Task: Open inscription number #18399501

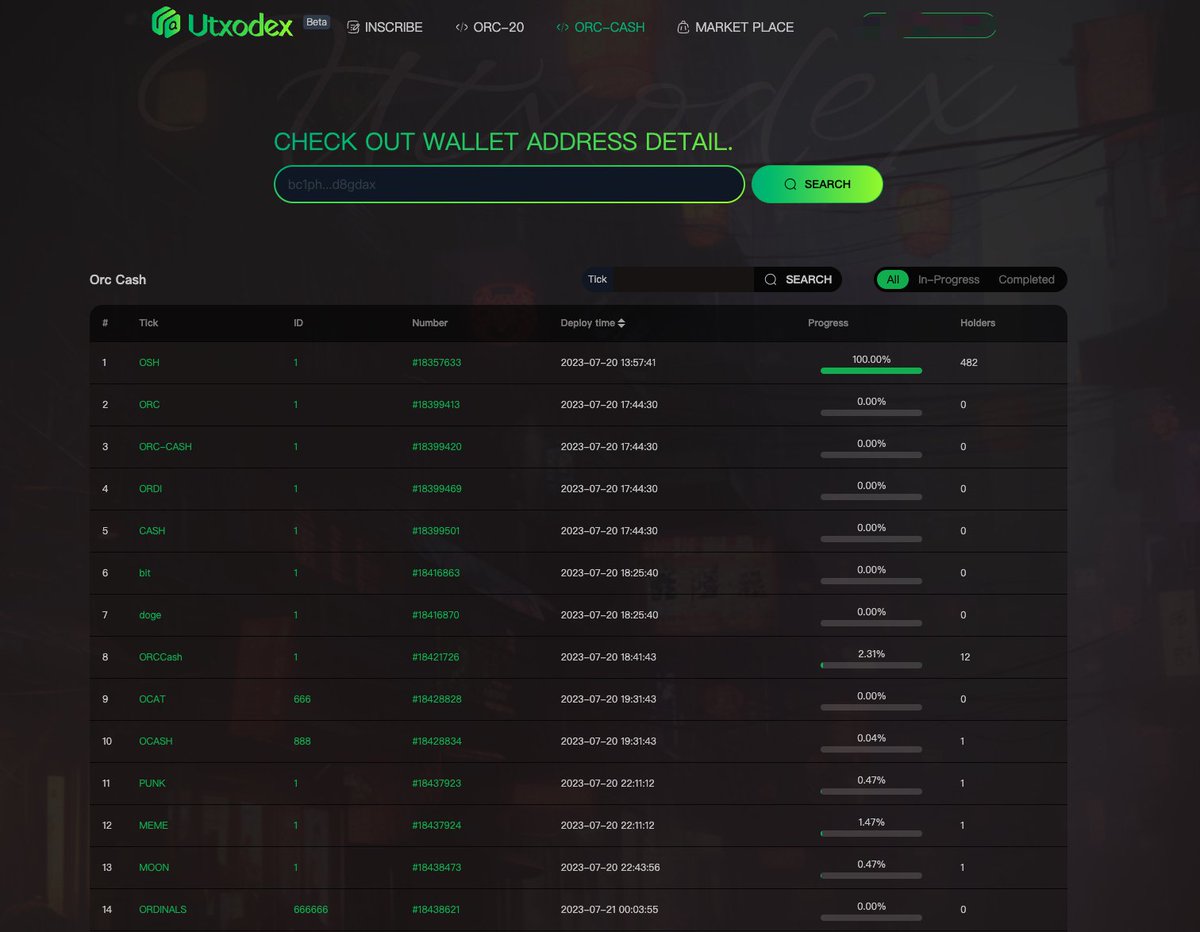Action: tap(436, 531)
